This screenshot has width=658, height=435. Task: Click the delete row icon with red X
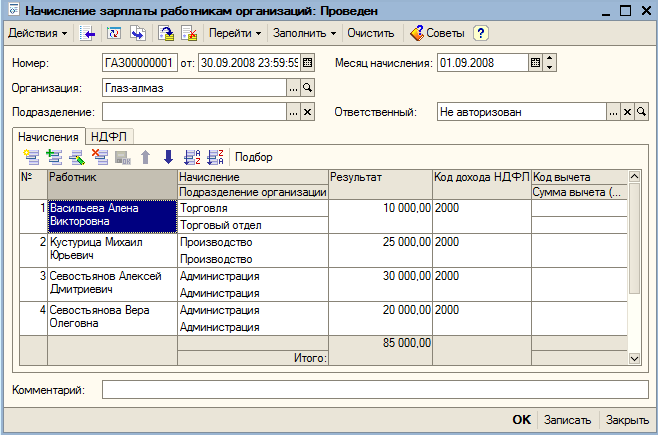click(x=100, y=157)
